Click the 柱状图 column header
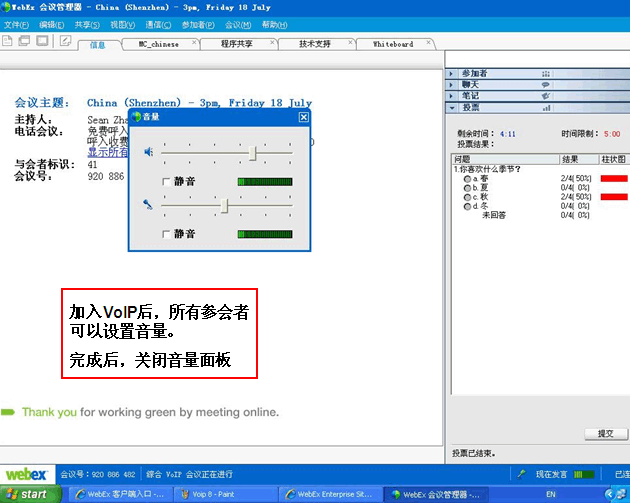 [x=614, y=159]
